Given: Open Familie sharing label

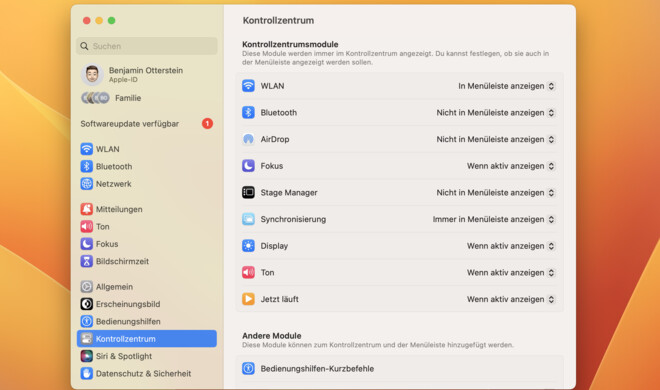Looking at the screenshot, I should coord(128,98).
